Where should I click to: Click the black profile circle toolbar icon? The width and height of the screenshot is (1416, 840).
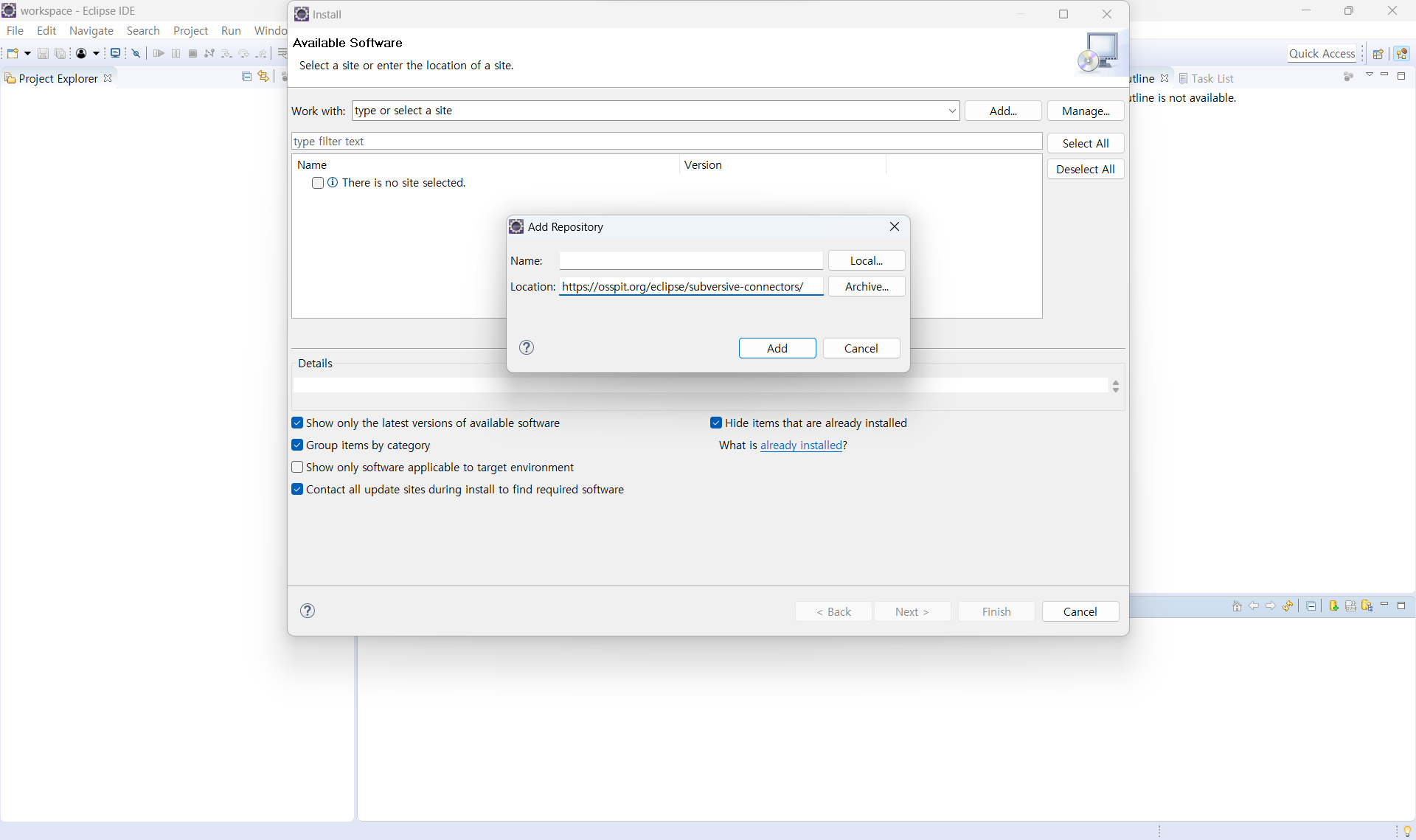(x=82, y=53)
